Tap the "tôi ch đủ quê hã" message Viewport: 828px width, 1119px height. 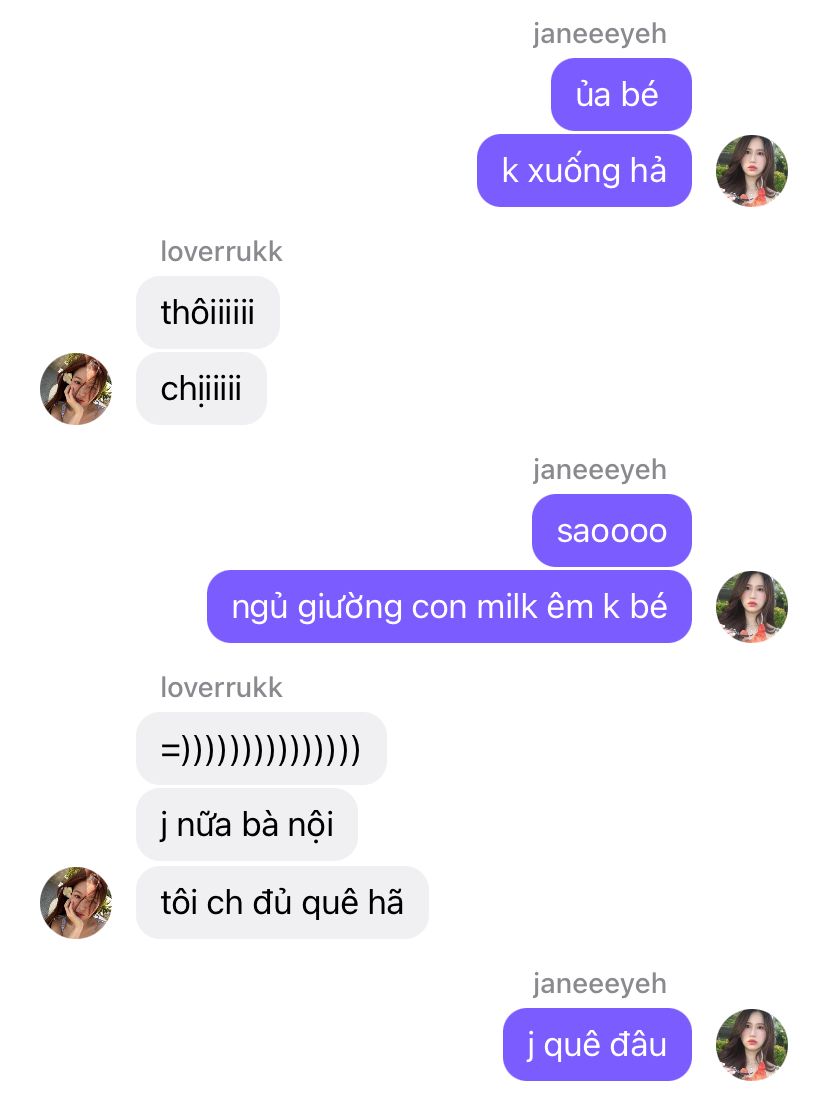[282, 903]
